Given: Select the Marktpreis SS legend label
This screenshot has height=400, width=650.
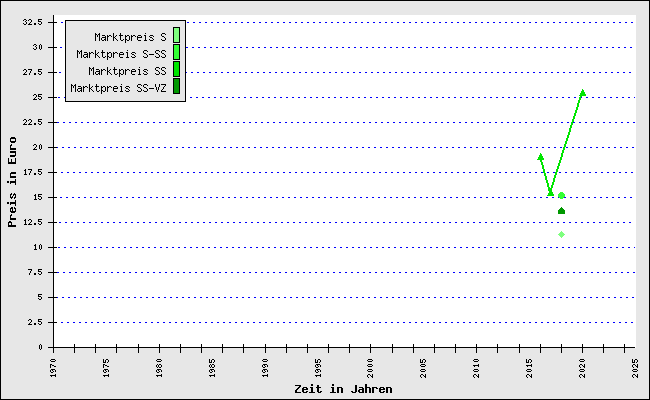Looking at the screenshot, I should (127, 71).
